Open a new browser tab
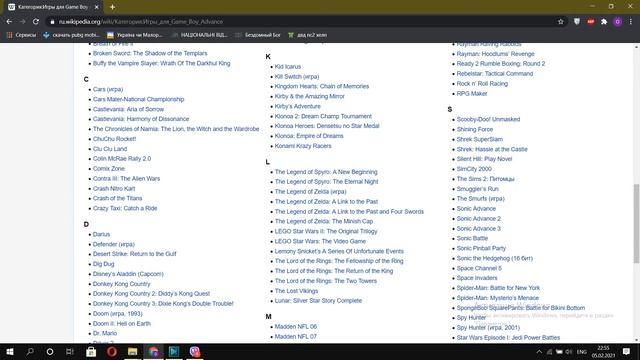 point(112,7)
